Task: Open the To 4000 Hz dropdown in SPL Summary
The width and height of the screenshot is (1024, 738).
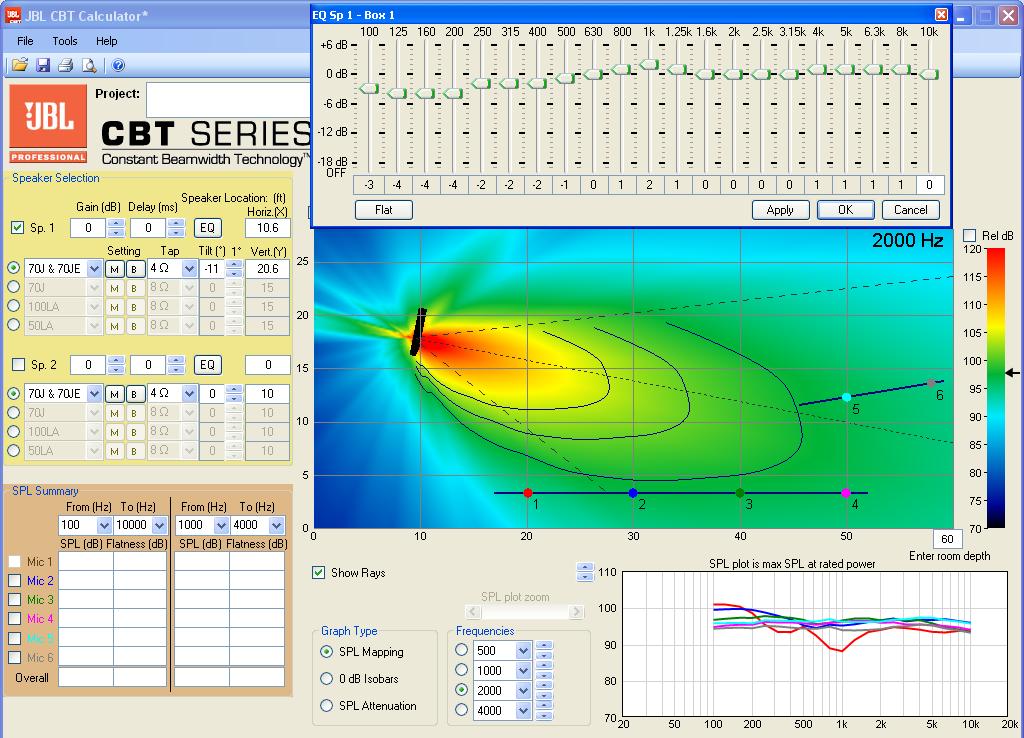Action: (277, 525)
